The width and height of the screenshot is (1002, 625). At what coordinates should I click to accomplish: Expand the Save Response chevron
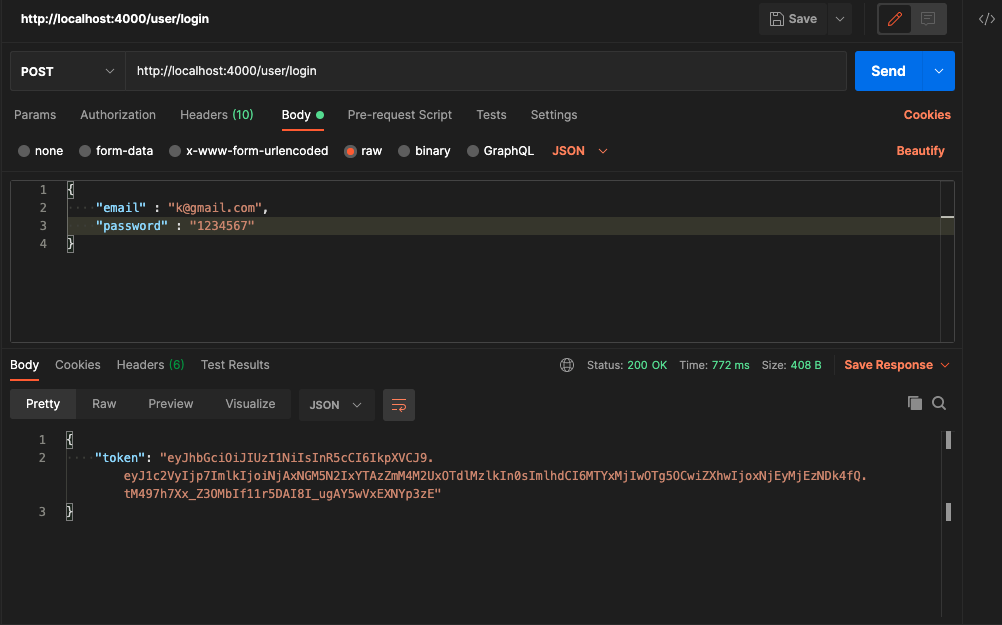click(945, 365)
